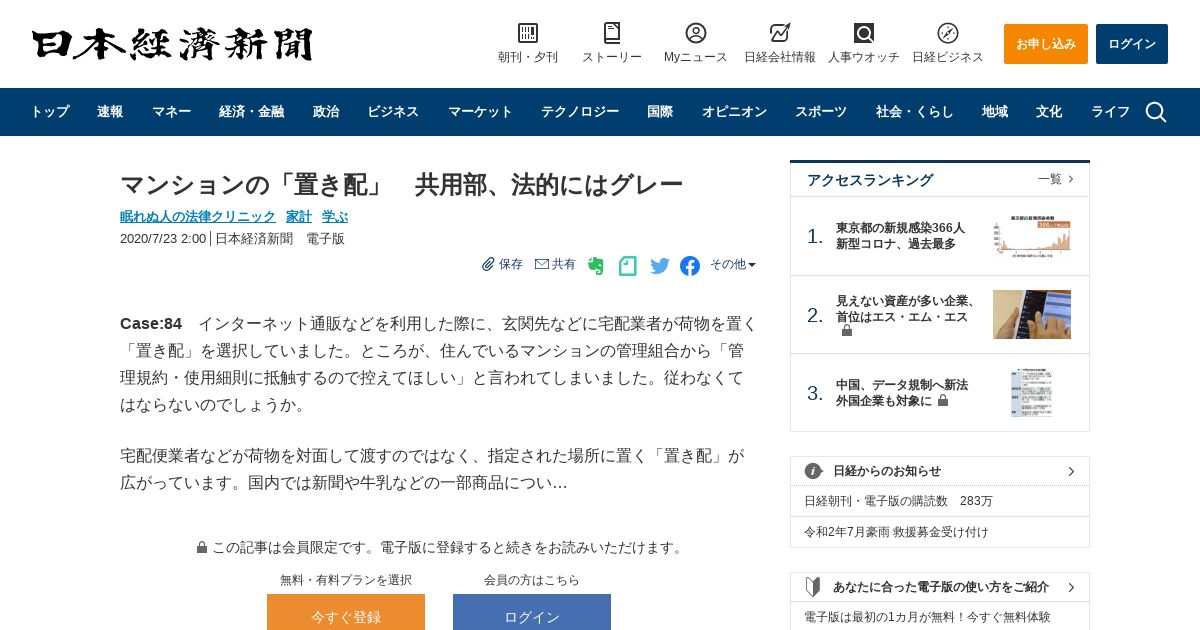Open the マーケット menu item
The width and height of the screenshot is (1200, 630).
(x=480, y=112)
